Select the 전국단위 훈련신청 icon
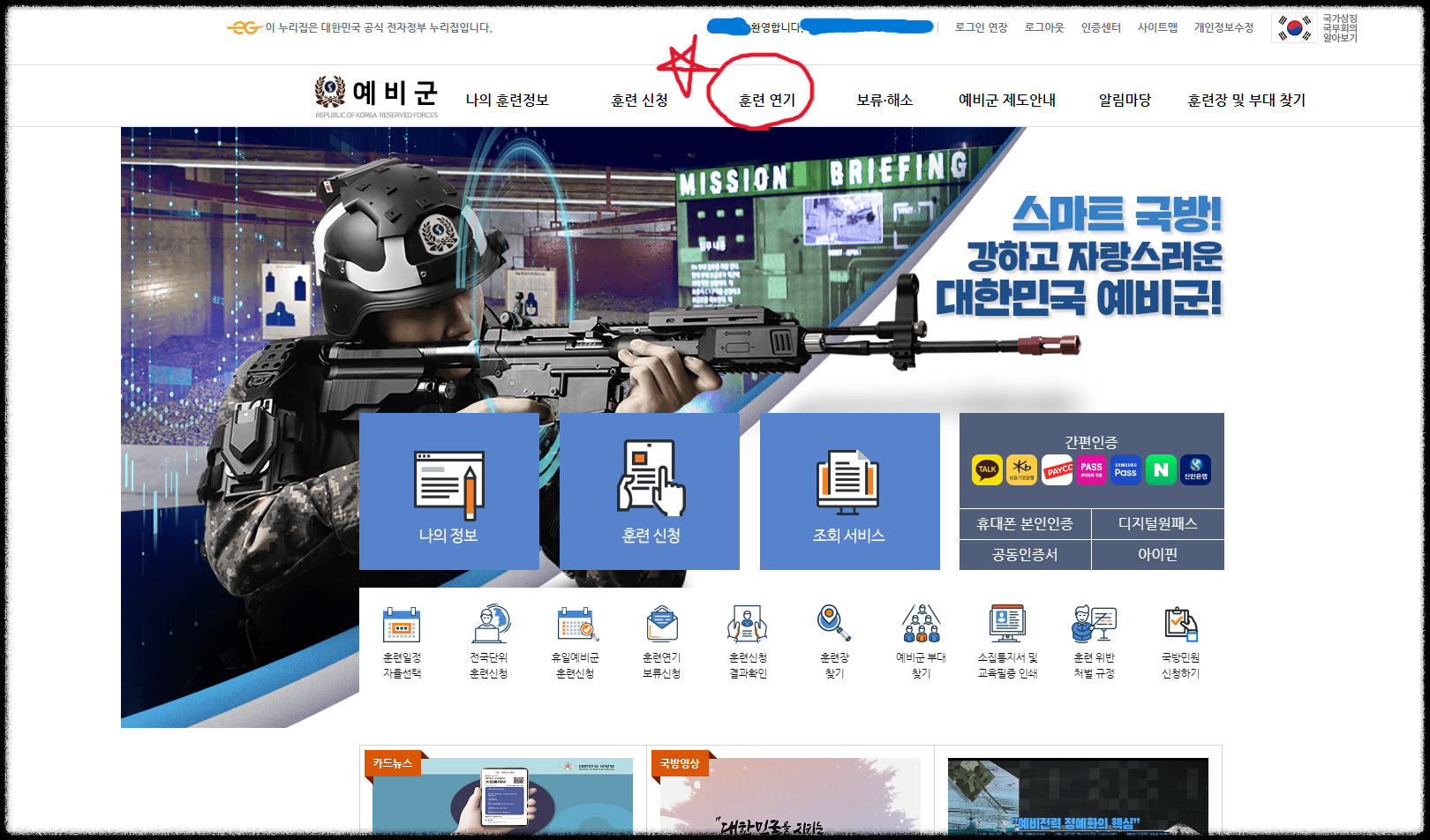1430x840 pixels. click(x=488, y=640)
